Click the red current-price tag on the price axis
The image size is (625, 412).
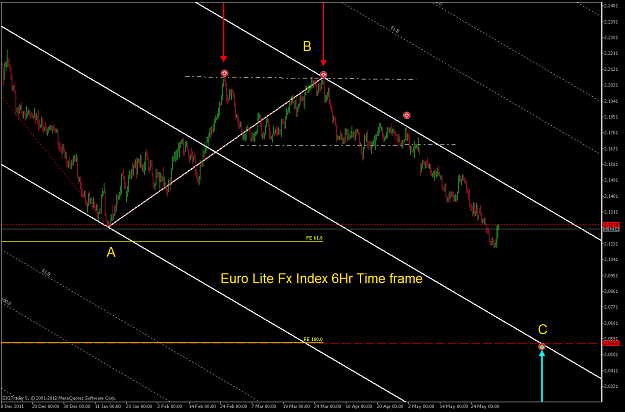(x=611, y=225)
